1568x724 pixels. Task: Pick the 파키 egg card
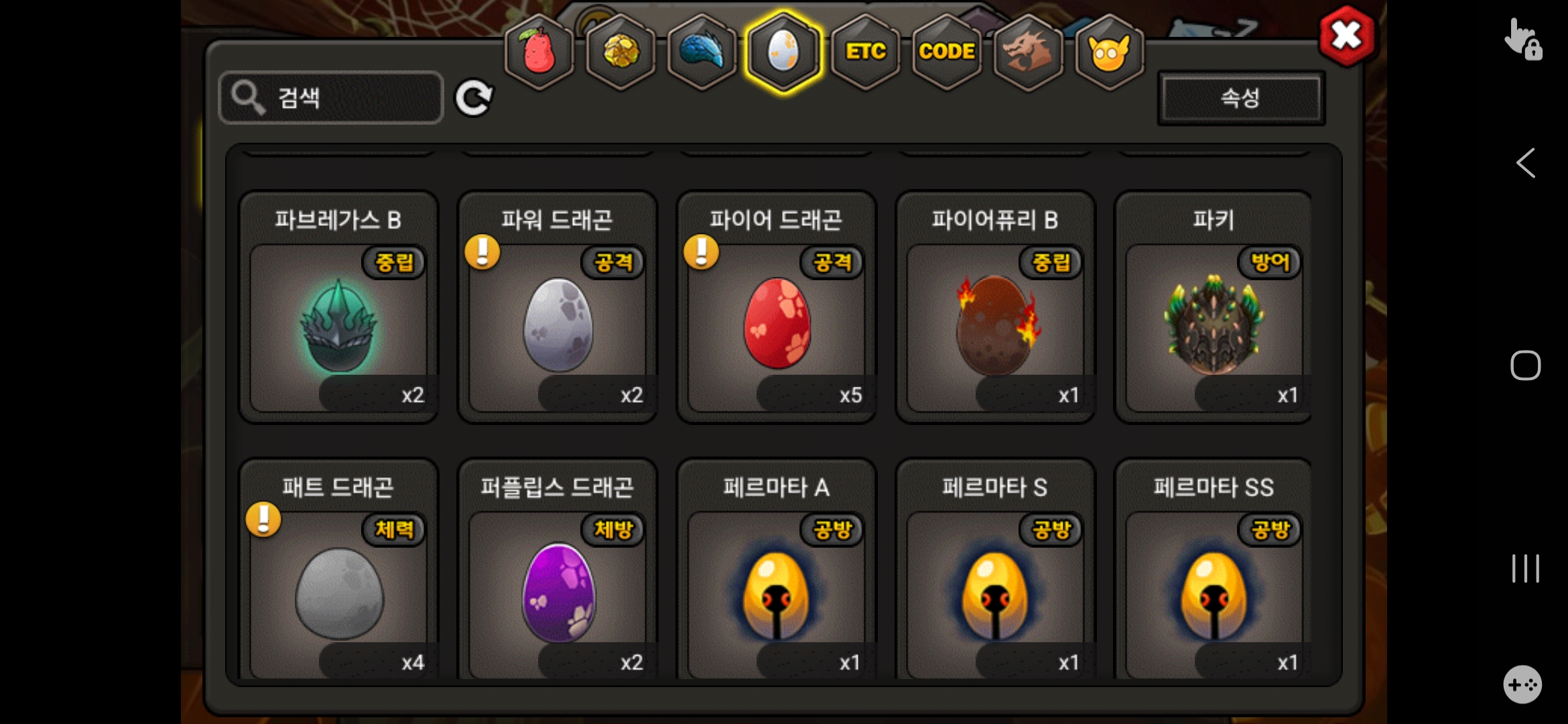tap(1214, 308)
